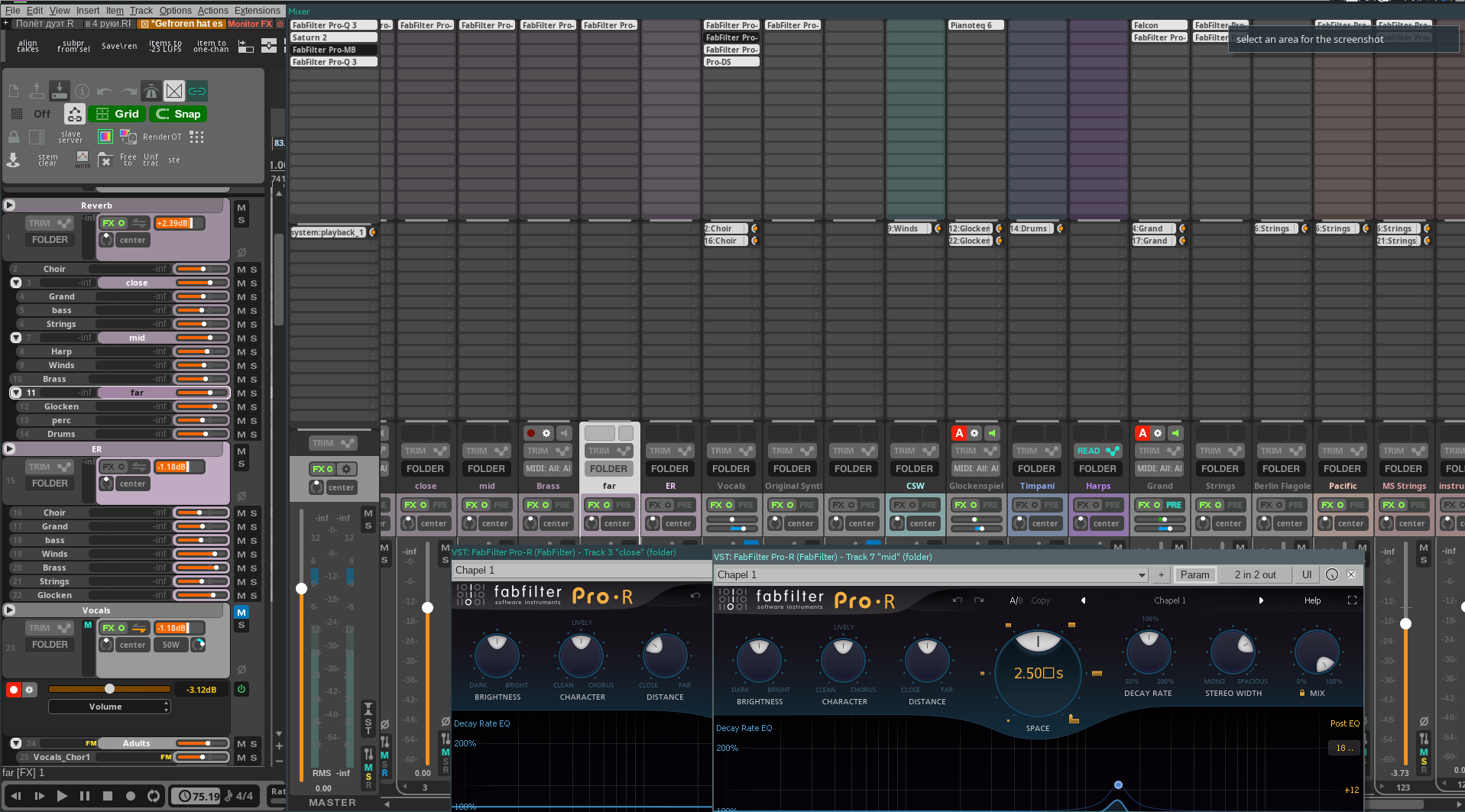Click the '2 in 2 out' routing button

pyautogui.click(x=1255, y=575)
